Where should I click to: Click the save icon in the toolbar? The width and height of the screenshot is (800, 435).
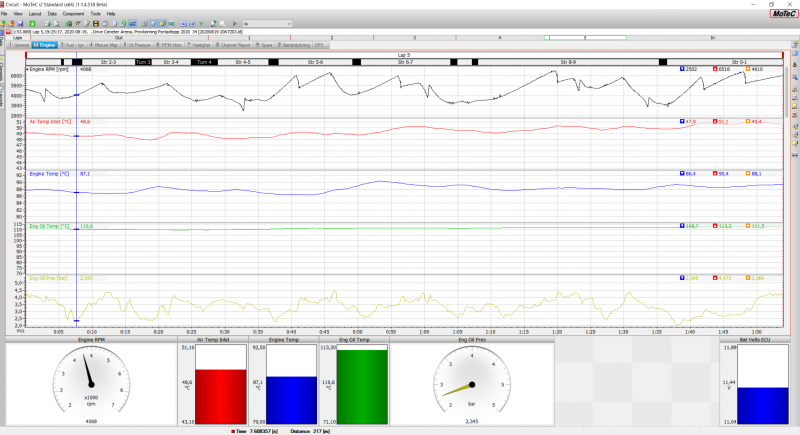point(20,22)
